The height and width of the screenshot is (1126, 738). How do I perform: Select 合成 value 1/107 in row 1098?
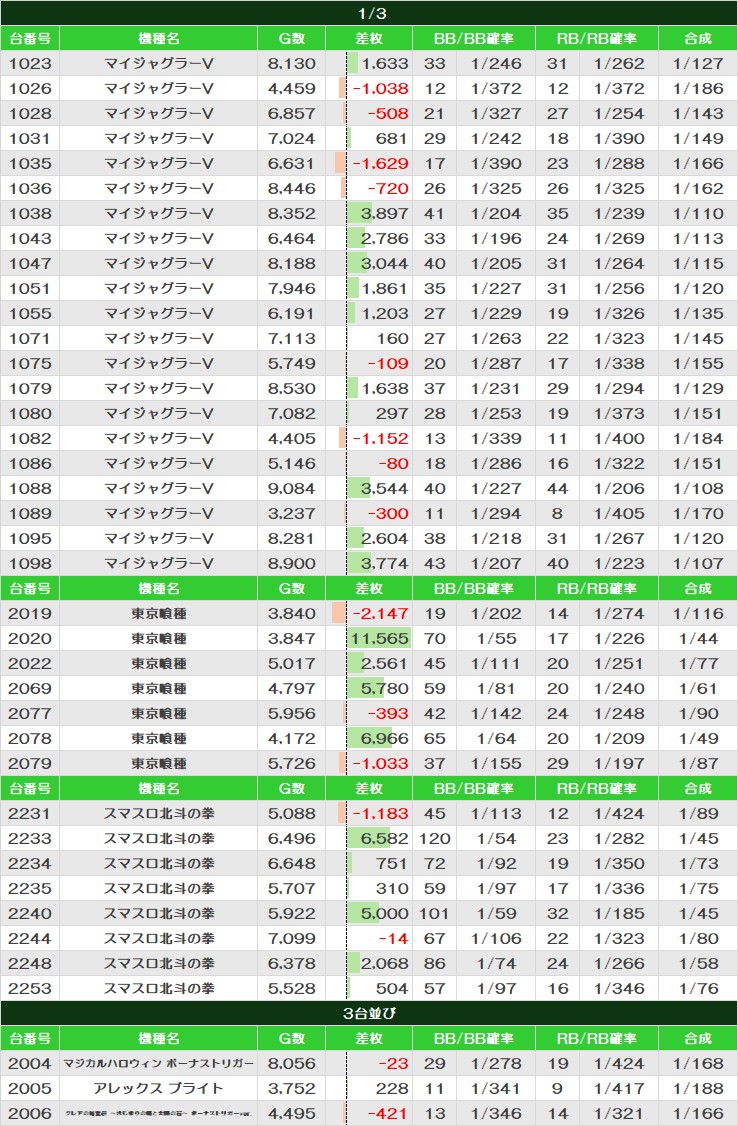click(x=698, y=564)
